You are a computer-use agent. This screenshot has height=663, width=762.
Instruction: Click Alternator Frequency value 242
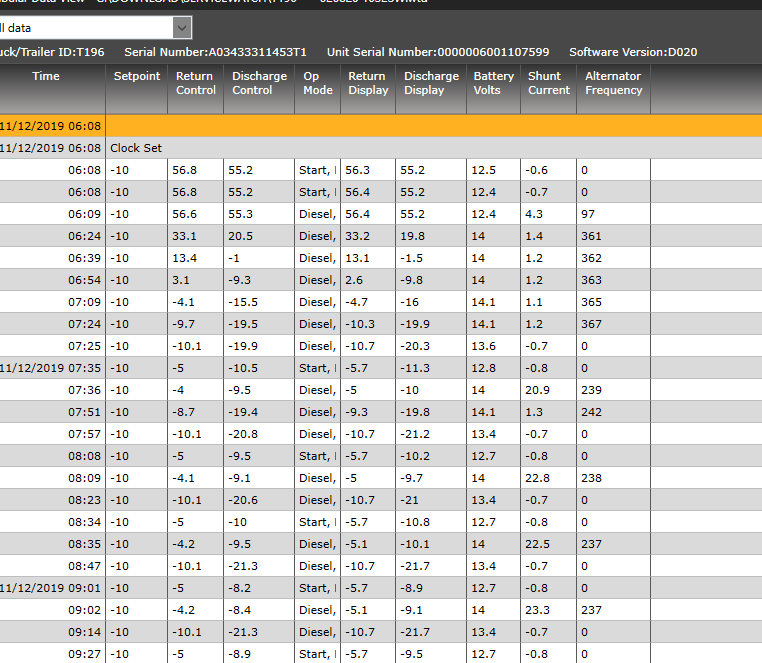(591, 412)
